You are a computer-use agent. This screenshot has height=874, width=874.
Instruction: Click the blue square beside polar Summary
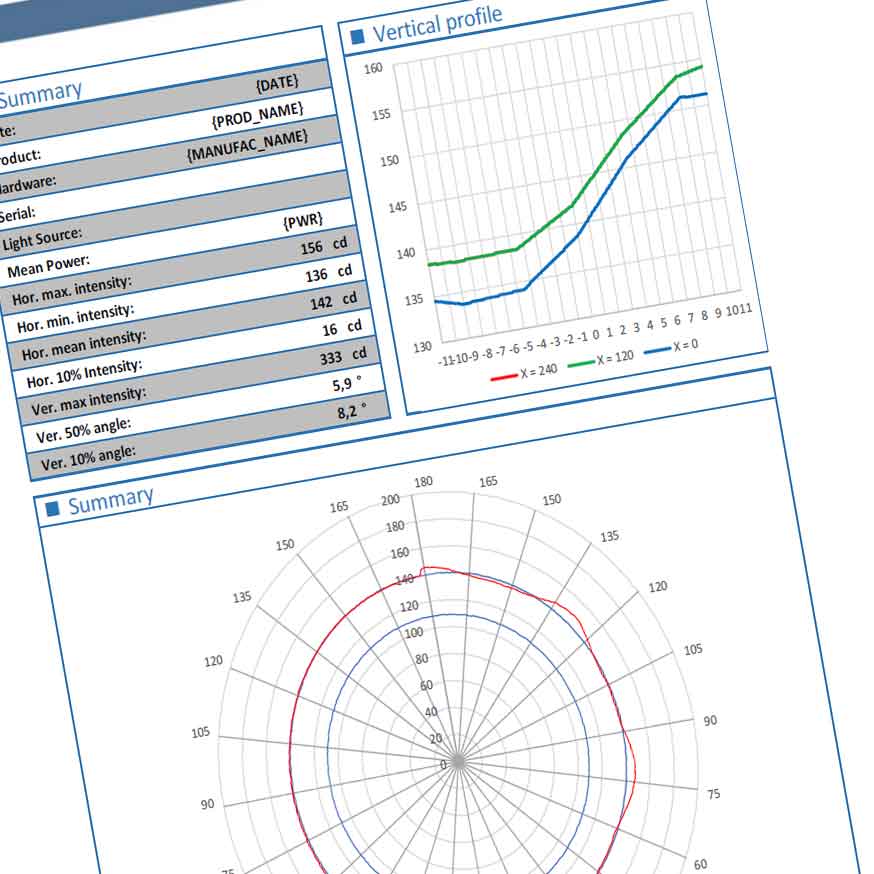[x=52, y=508]
